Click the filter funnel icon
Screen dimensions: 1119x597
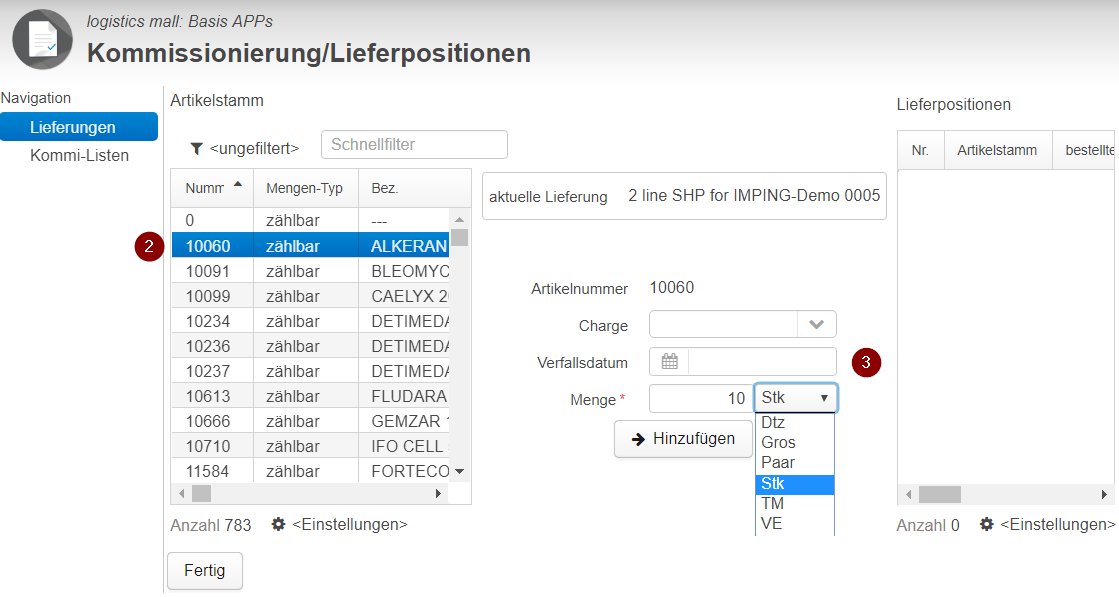196,148
